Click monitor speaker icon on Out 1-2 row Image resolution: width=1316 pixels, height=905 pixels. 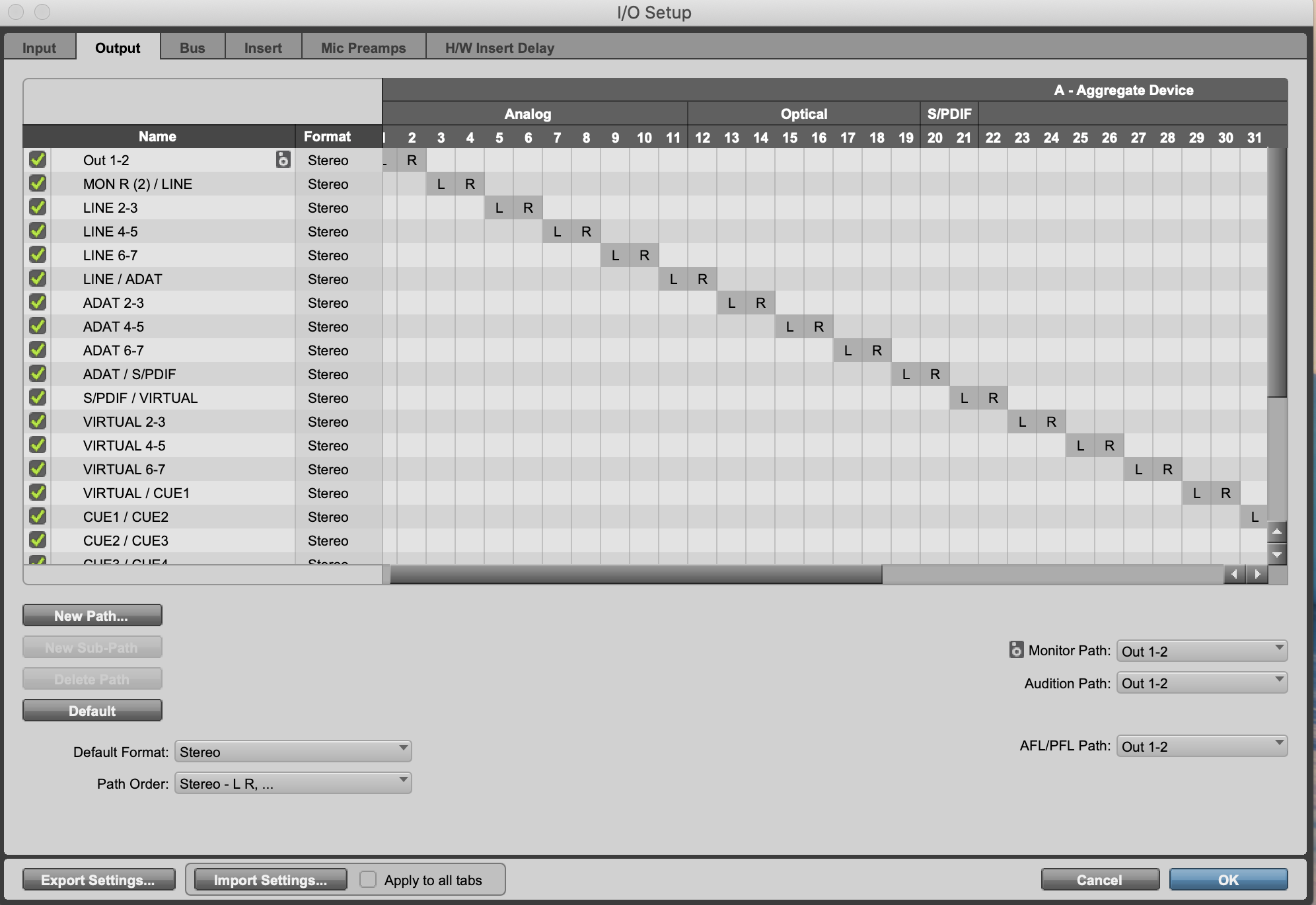tap(283, 160)
